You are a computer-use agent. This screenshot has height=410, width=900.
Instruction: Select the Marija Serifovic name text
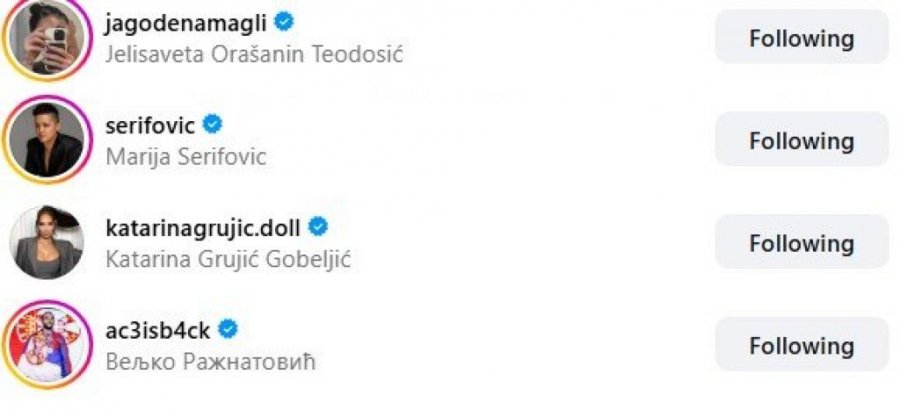pyautogui.click(x=185, y=156)
